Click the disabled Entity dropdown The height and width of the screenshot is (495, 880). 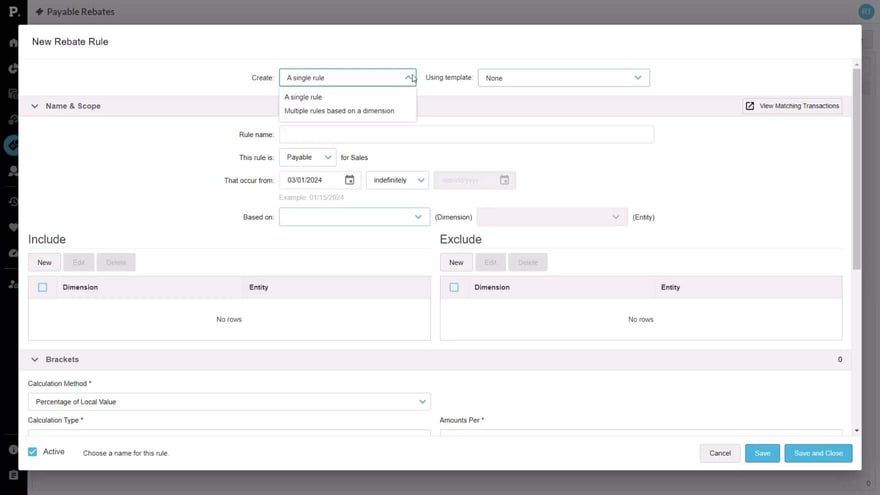[552, 217]
